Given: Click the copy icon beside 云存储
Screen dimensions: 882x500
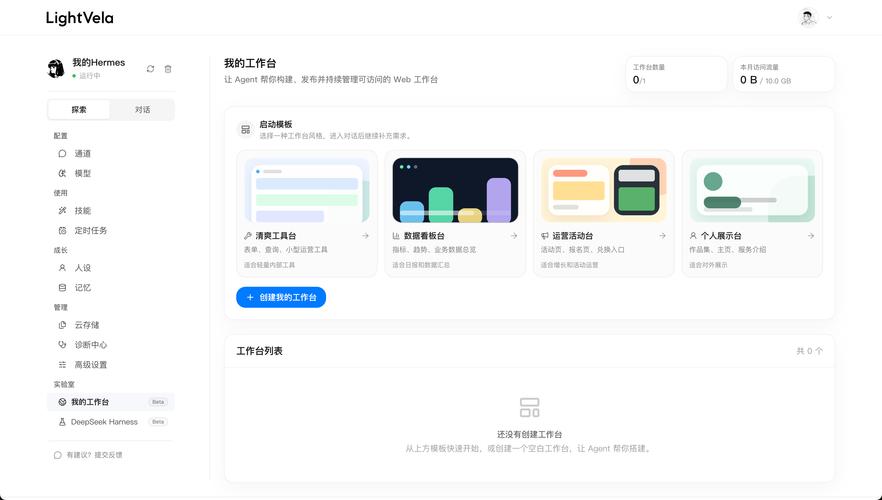Looking at the screenshot, I should pos(62,325).
